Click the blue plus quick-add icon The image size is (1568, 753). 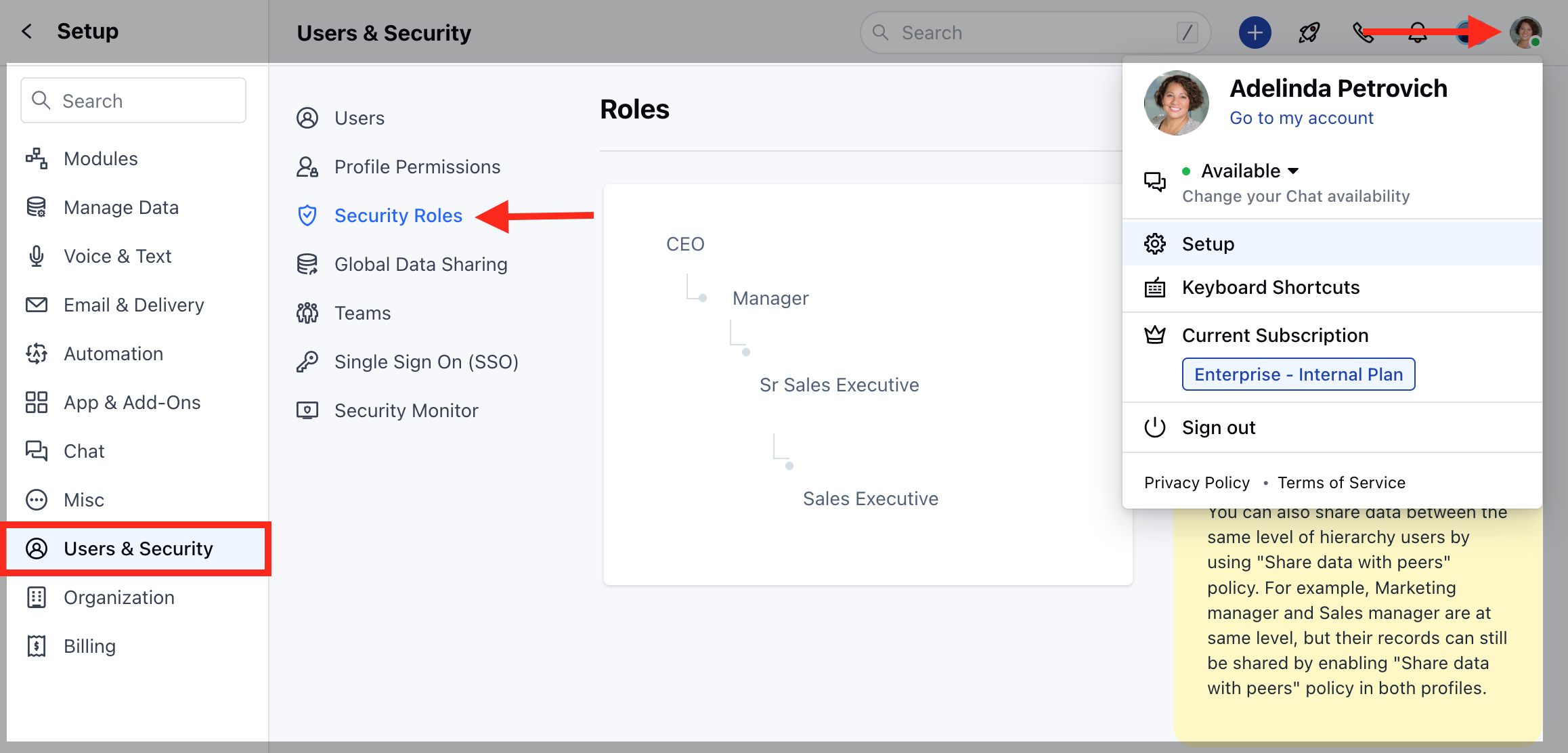pos(1255,33)
